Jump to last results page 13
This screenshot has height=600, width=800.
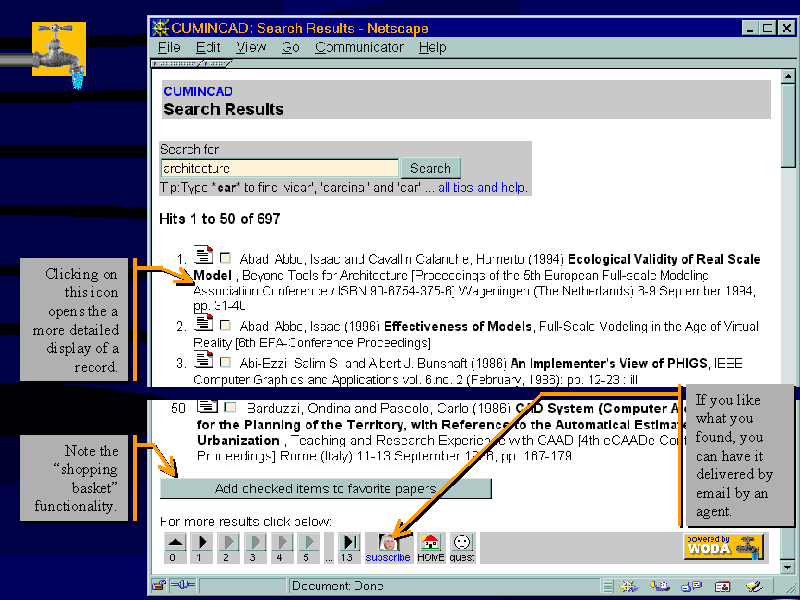[349, 547]
